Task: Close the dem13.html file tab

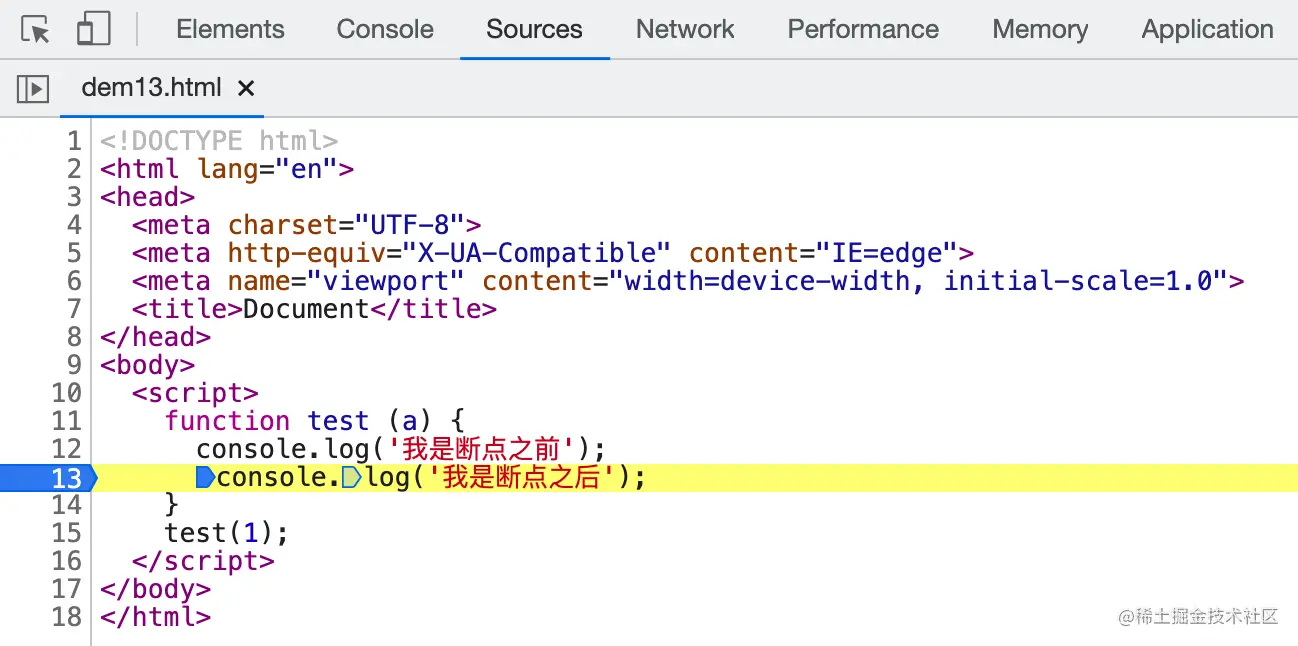Action: click(x=246, y=88)
